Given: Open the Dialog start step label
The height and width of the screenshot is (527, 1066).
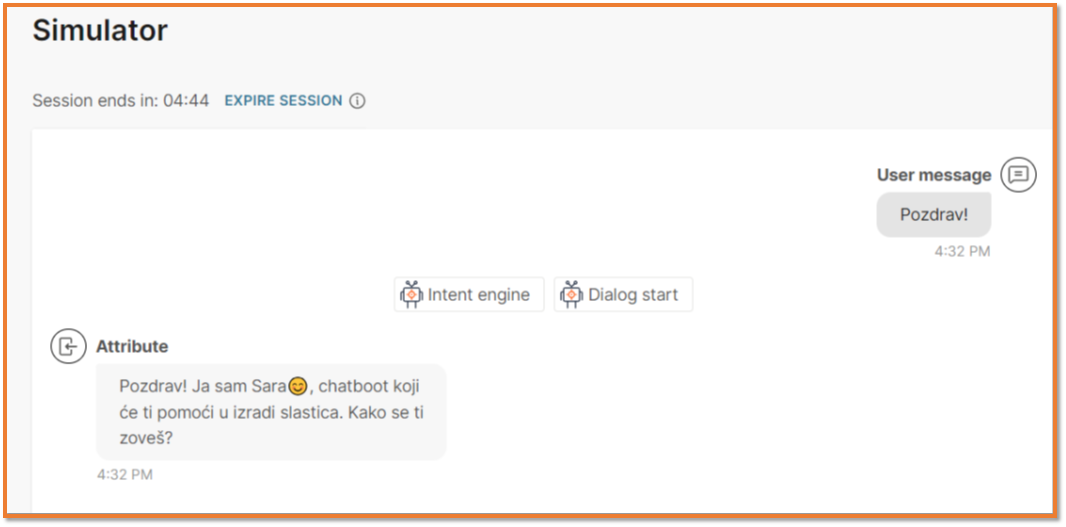Looking at the screenshot, I should click(x=632, y=295).
